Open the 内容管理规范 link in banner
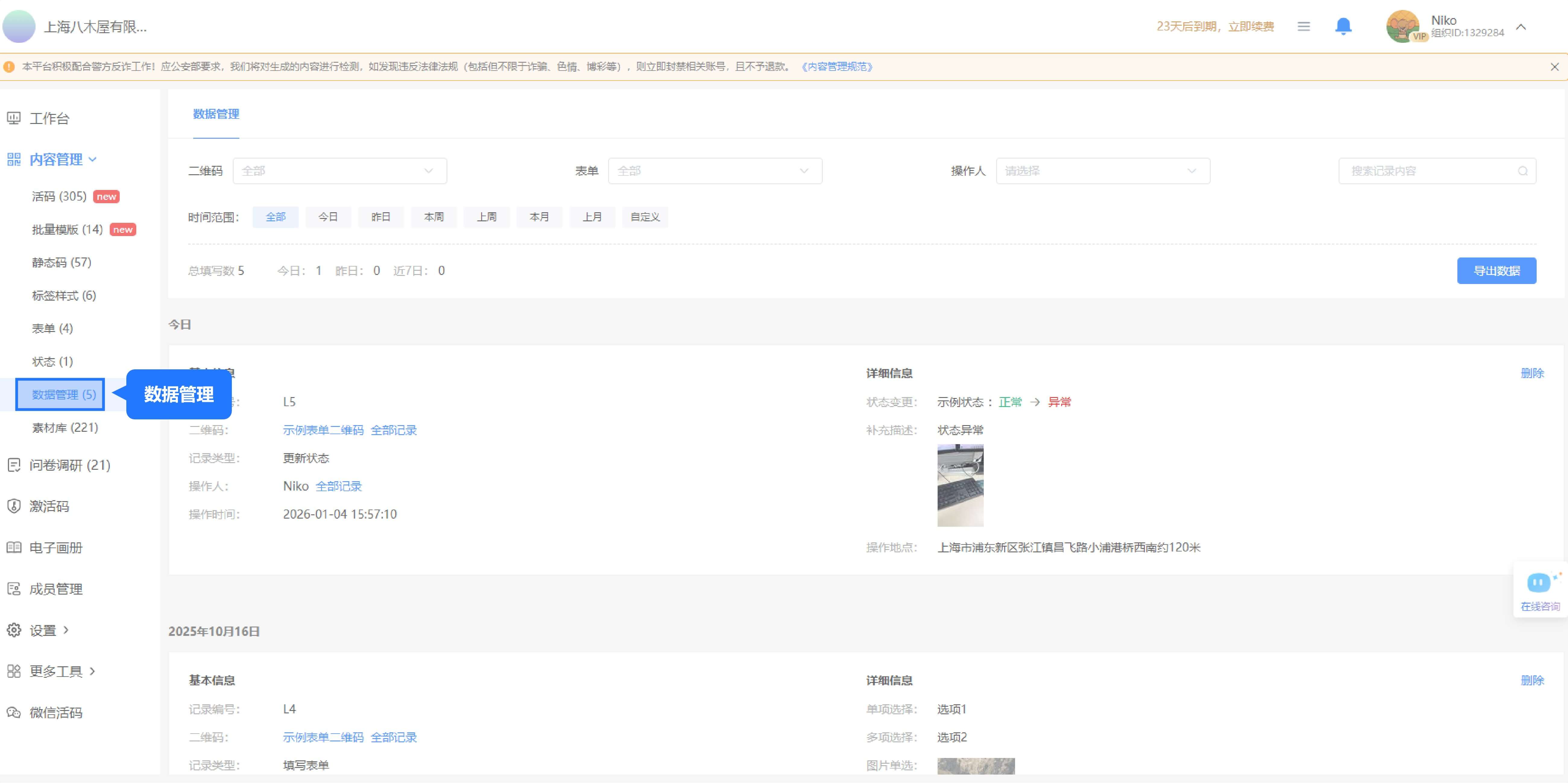Viewport: 1568px width, 783px height. [x=837, y=66]
